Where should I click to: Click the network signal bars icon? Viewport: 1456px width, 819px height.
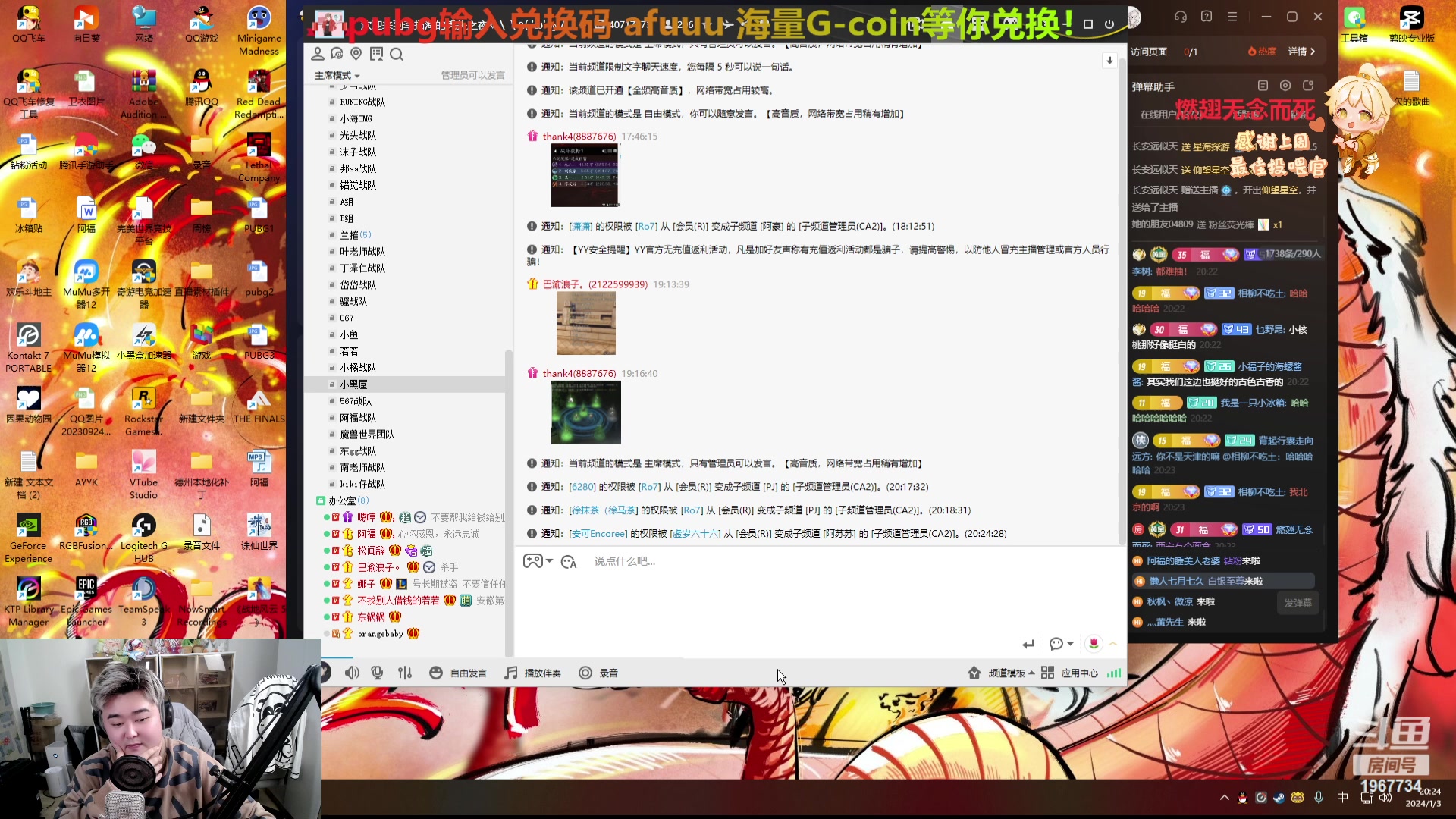[x=1113, y=673]
